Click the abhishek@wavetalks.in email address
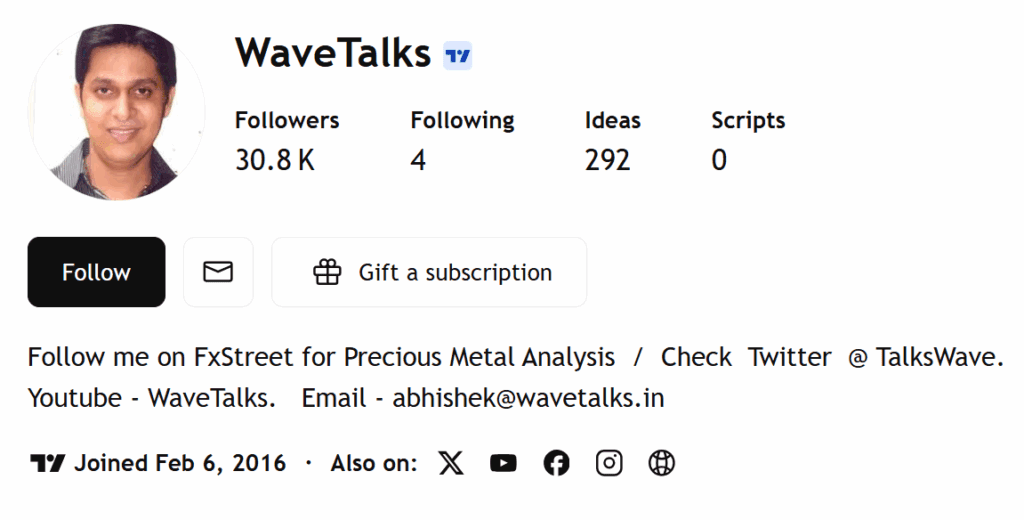 [528, 398]
